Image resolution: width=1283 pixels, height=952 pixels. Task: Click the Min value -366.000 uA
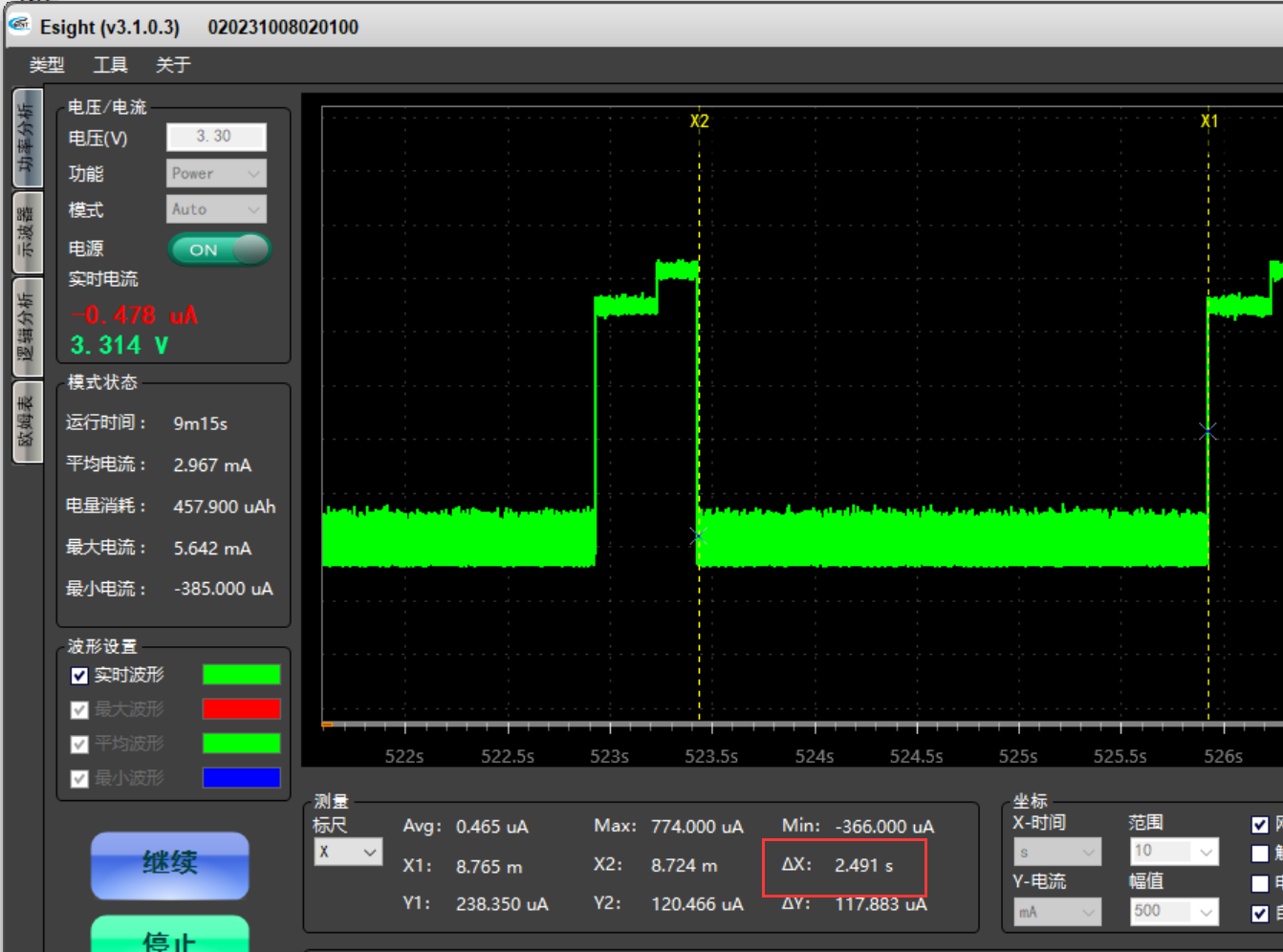coord(885,827)
